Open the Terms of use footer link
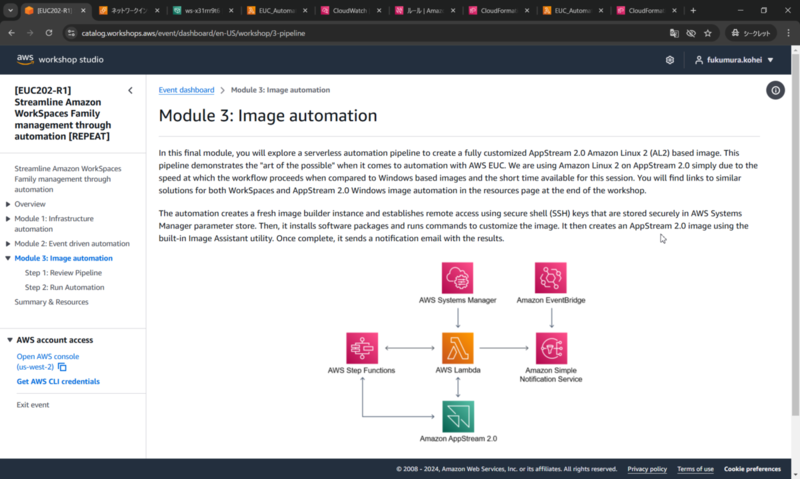The width and height of the screenshot is (800, 479). [695, 469]
